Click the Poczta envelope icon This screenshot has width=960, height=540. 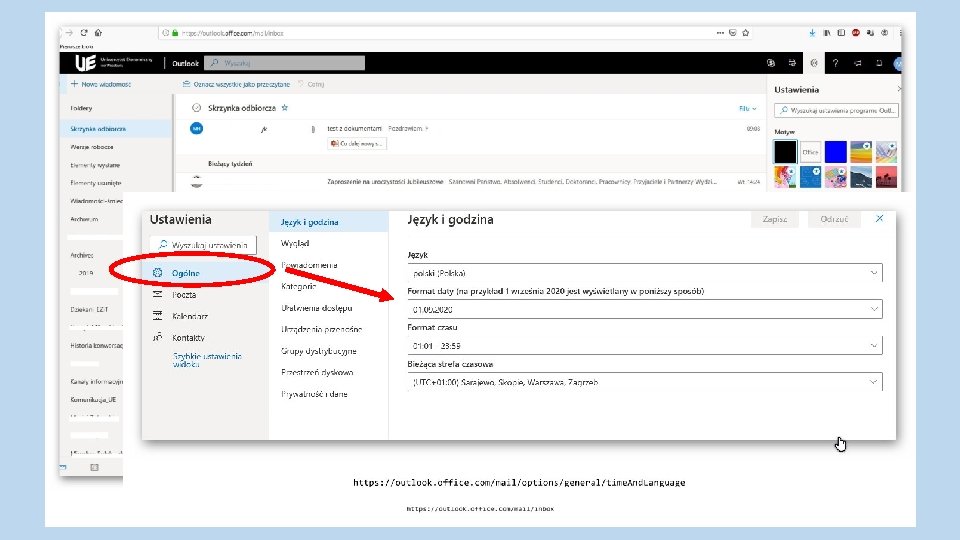(157, 294)
